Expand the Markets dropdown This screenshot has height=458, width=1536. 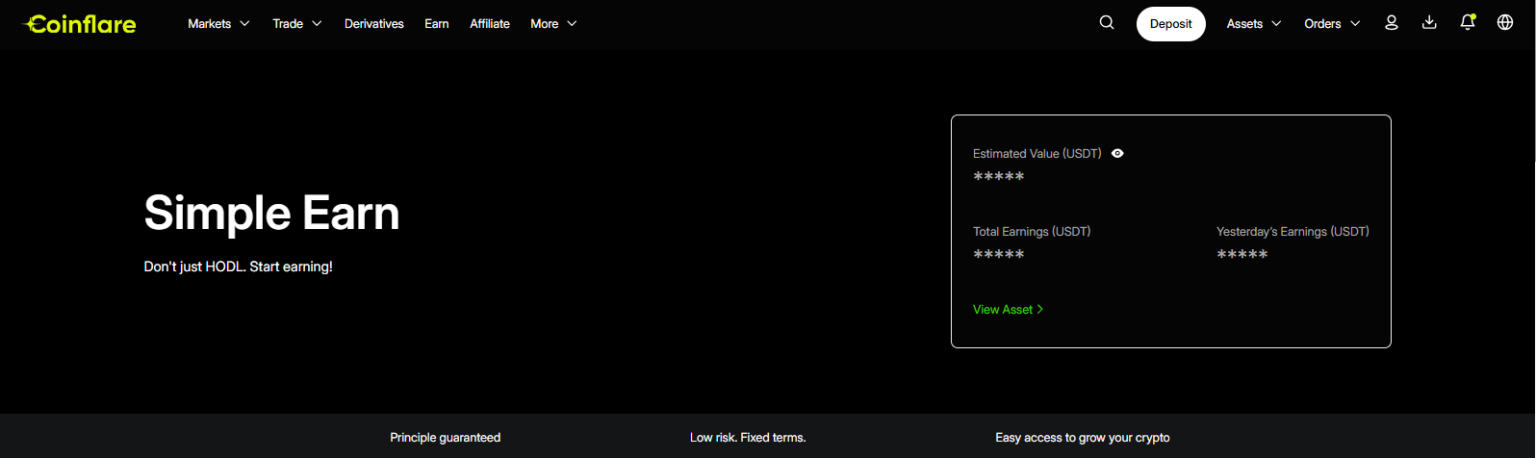tap(218, 24)
